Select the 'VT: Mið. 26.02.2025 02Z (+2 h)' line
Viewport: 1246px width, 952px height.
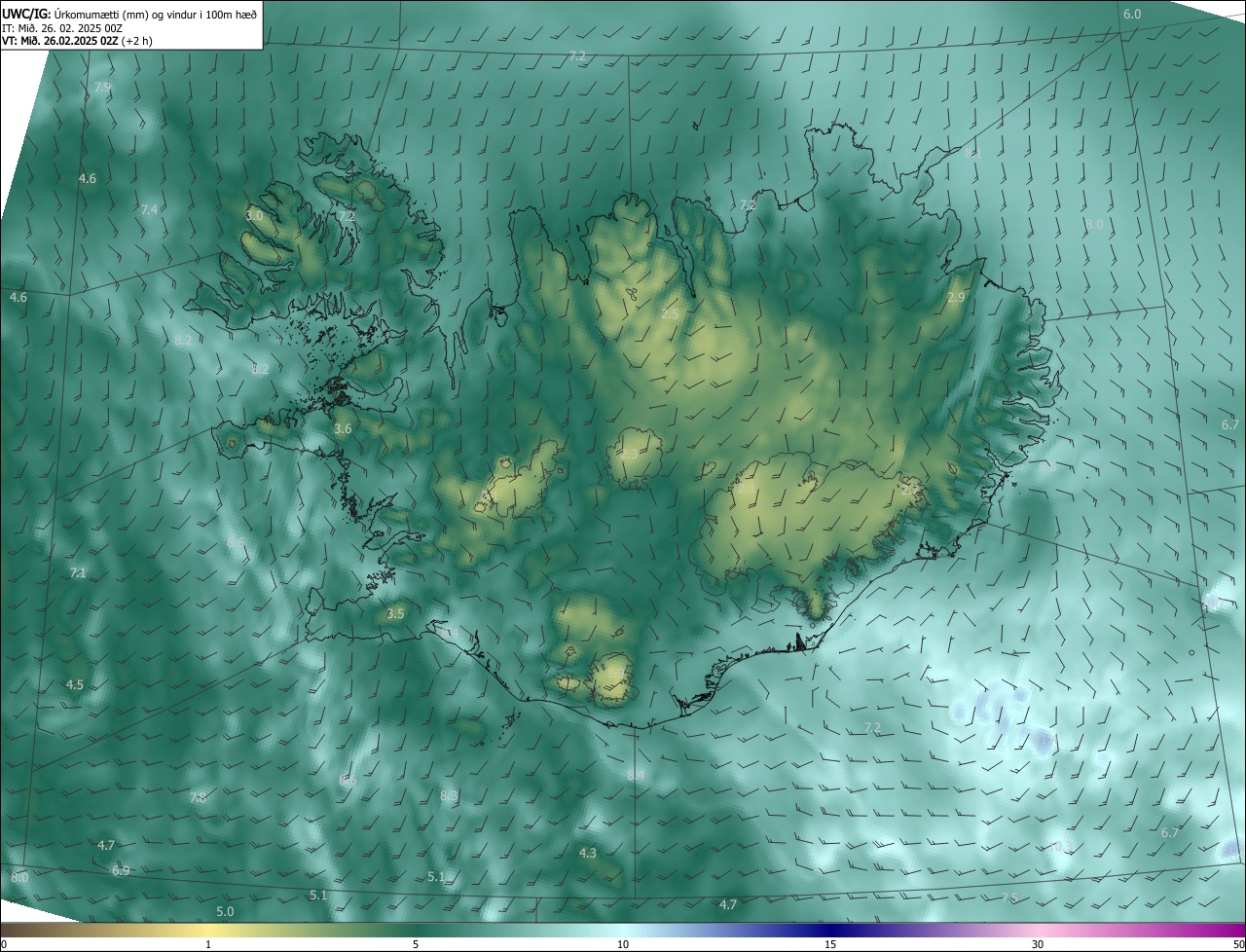pyautogui.click(x=77, y=41)
